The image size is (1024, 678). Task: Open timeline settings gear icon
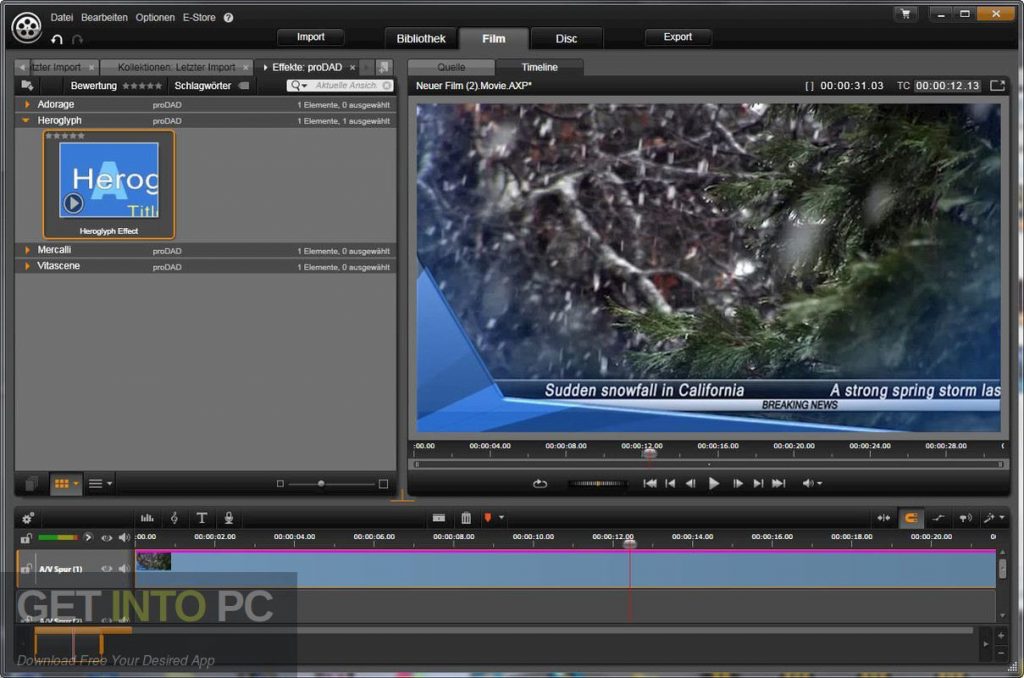click(27, 519)
